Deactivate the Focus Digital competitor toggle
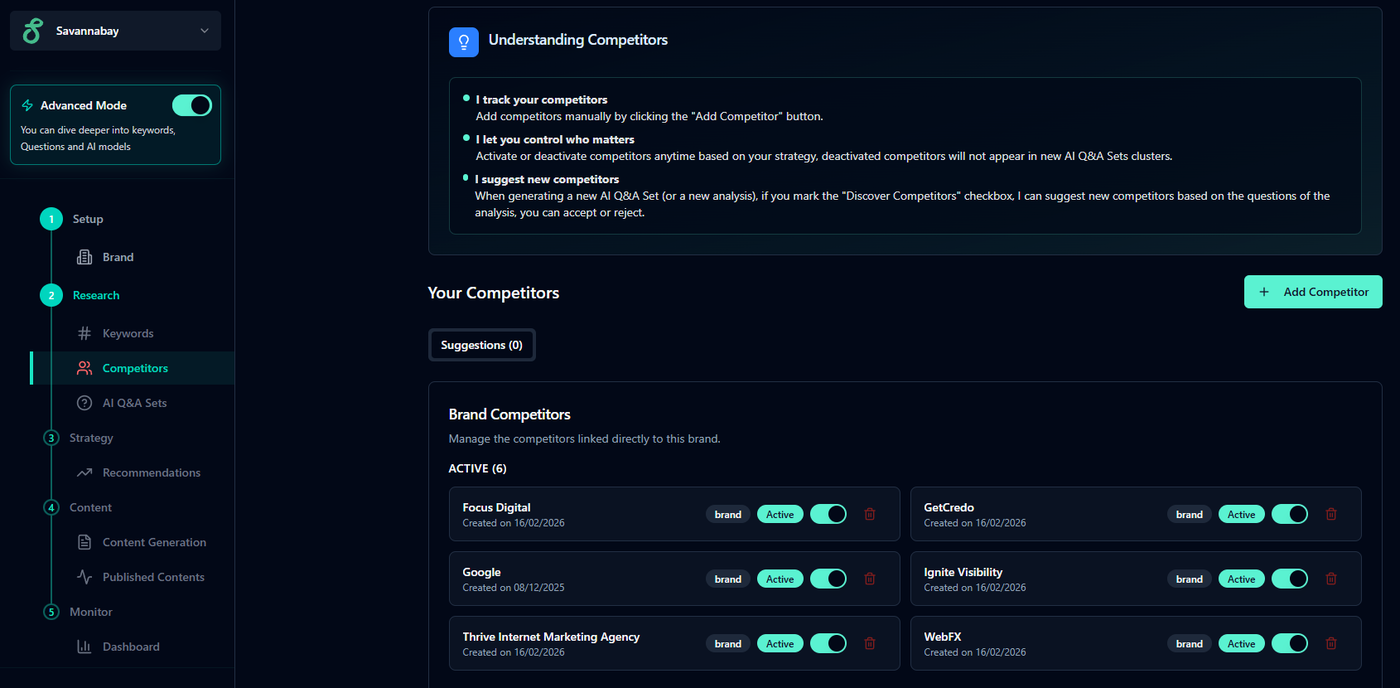This screenshot has width=1400, height=688. 828,514
